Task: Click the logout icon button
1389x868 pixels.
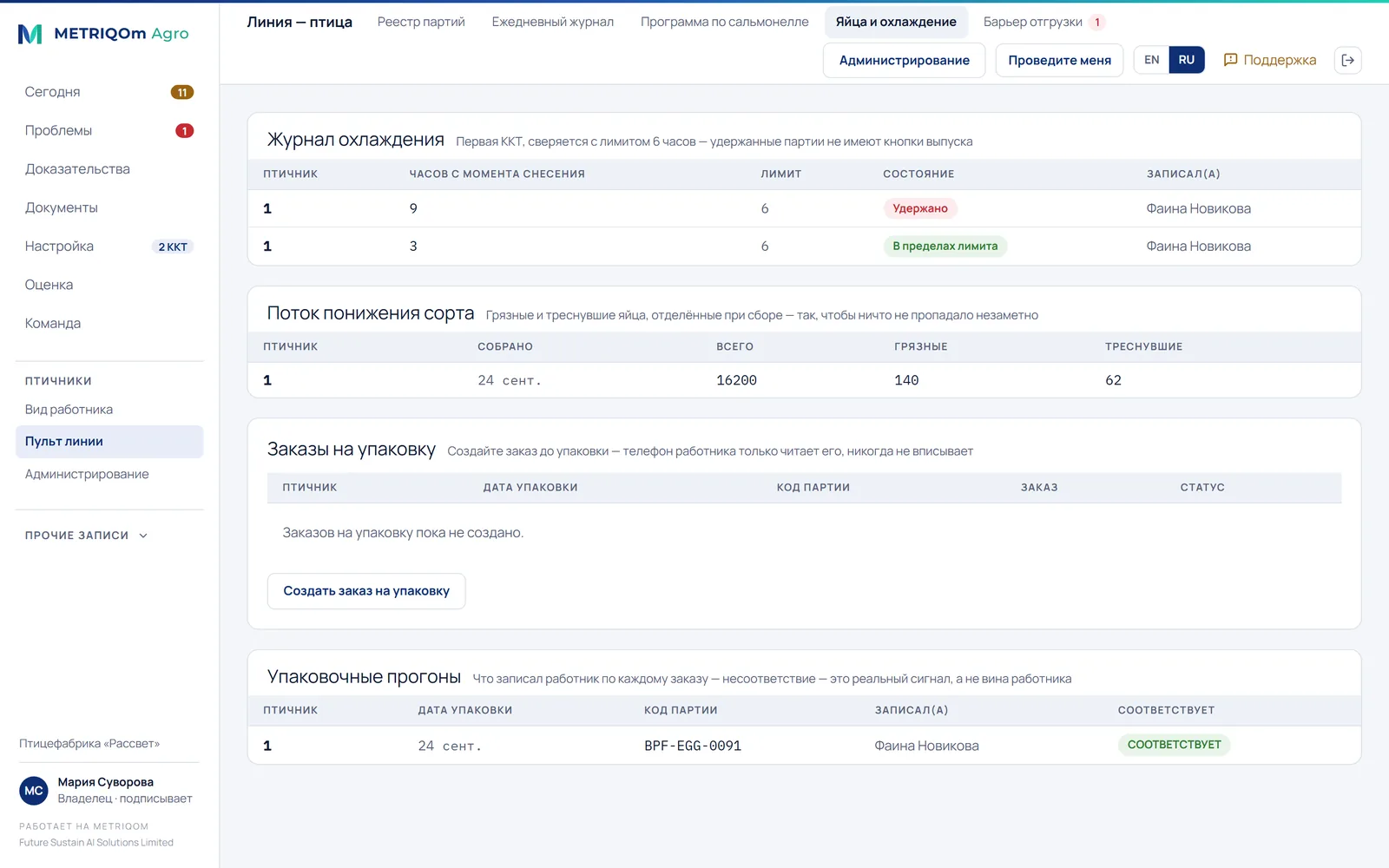Action: [x=1347, y=60]
